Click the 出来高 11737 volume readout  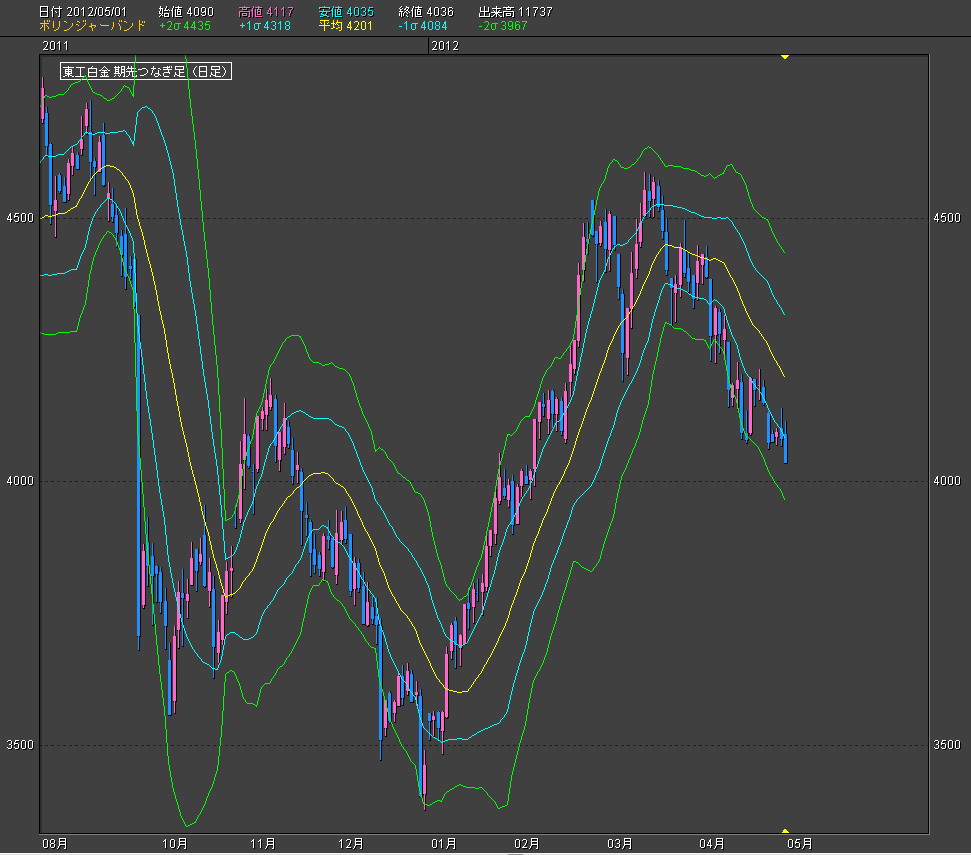pyautogui.click(x=515, y=12)
